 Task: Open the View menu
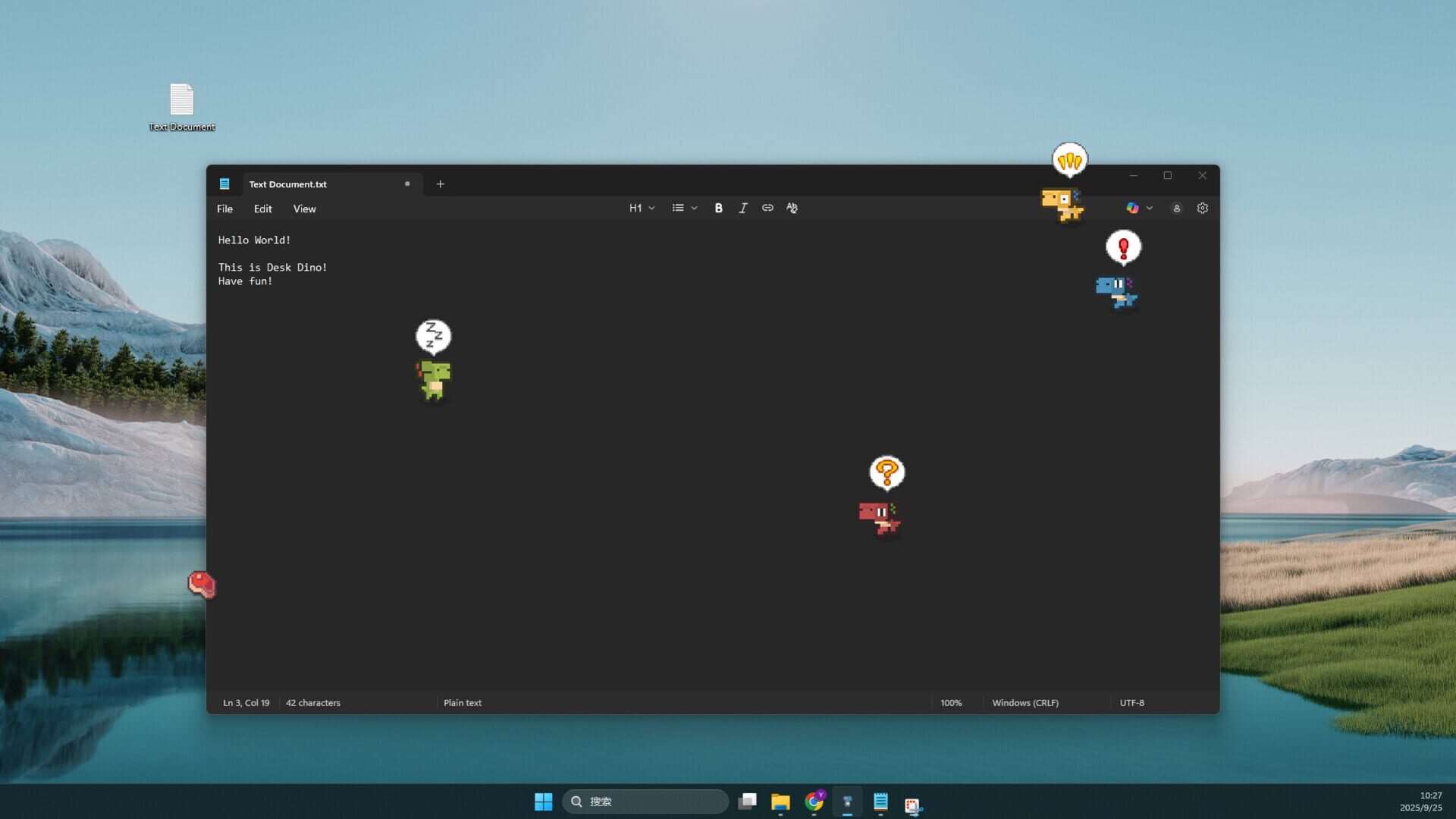(304, 209)
